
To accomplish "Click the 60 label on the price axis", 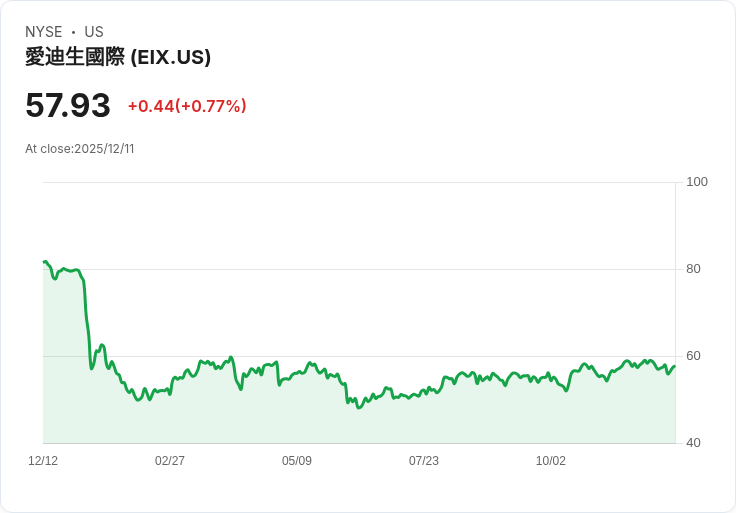I will pos(693,356).
